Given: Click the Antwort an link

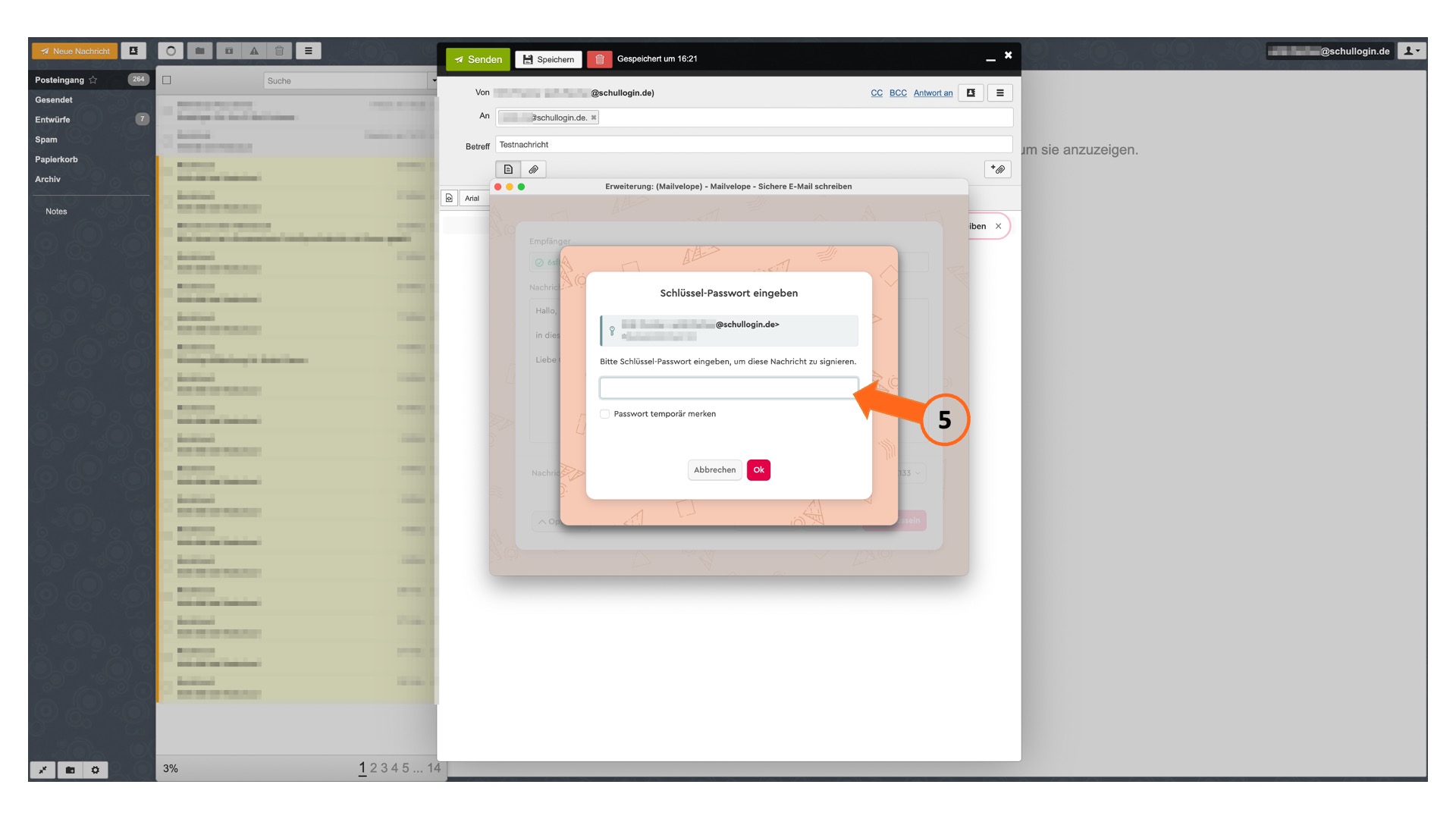Looking at the screenshot, I should (x=933, y=93).
